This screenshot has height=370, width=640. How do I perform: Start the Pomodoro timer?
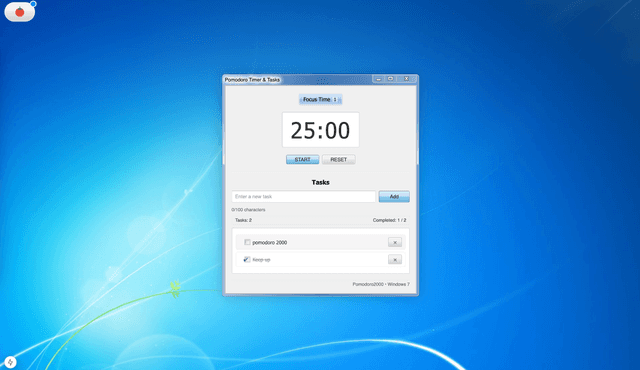pos(302,160)
